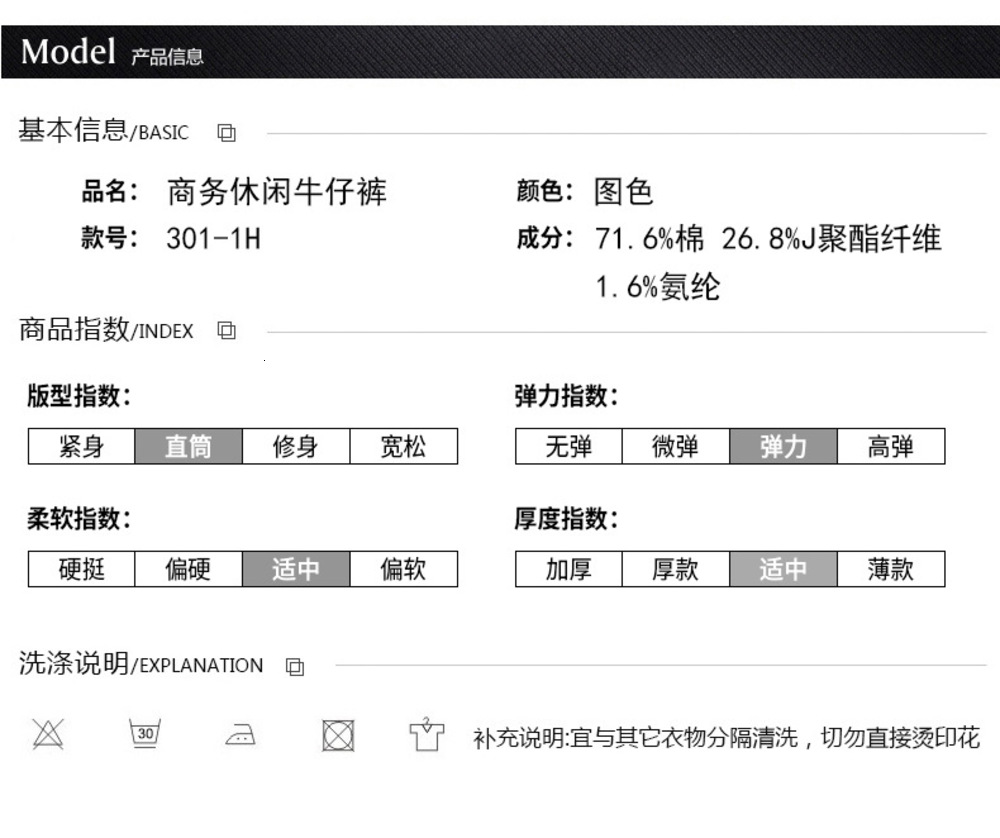
Task: Choose 紧身 fit option
Action: tap(82, 446)
